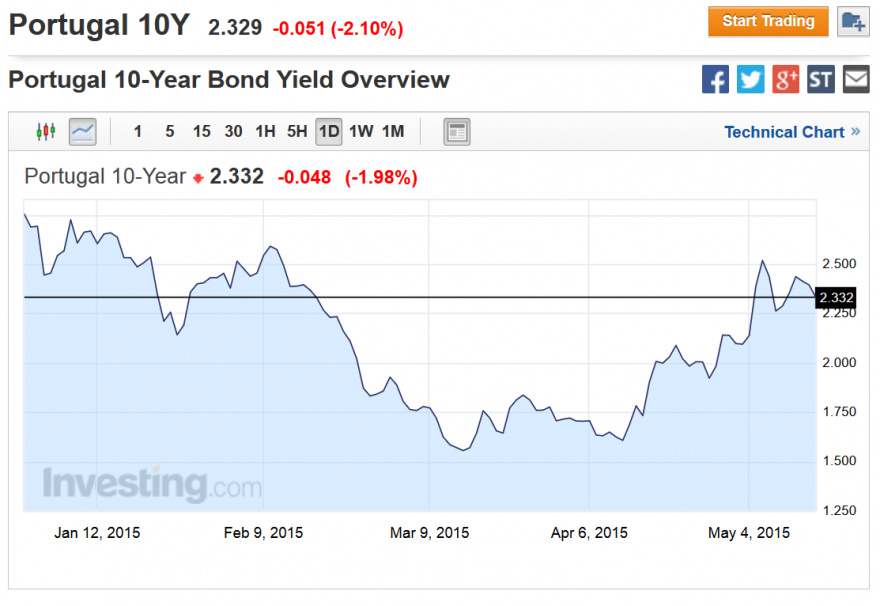Image resolution: width=880 pixels, height=606 pixels.
Task: Click the add to portfolio icon
Action: [855, 21]
